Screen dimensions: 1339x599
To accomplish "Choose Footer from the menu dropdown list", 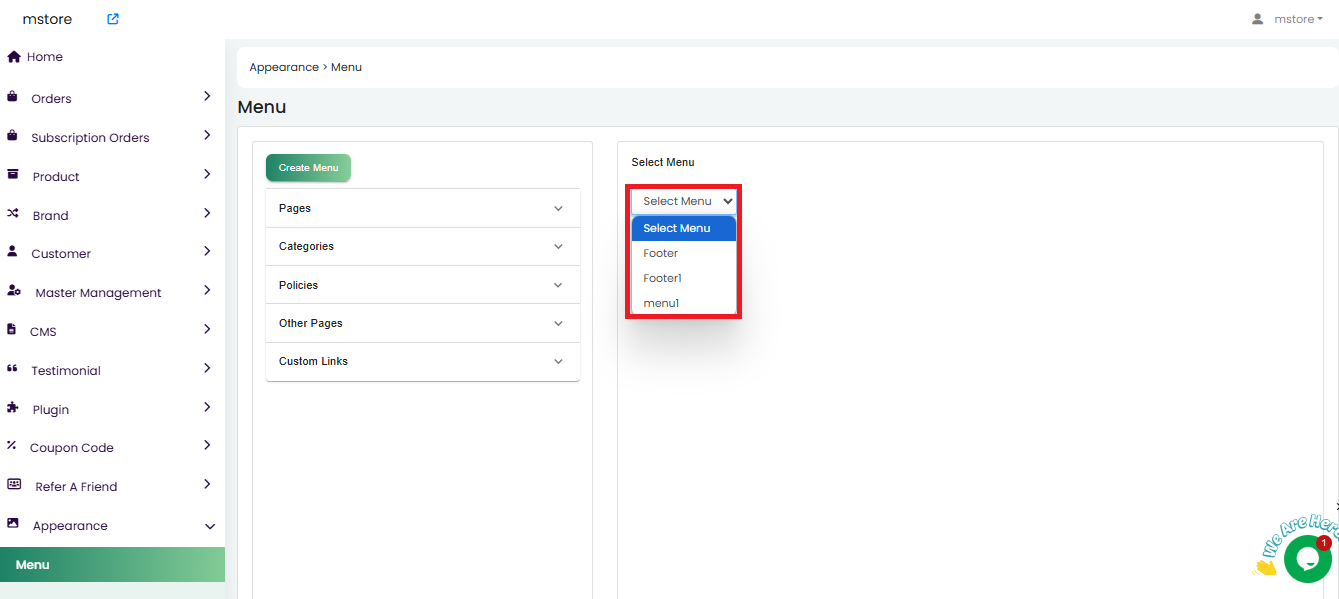I will (x=661, y=253).
